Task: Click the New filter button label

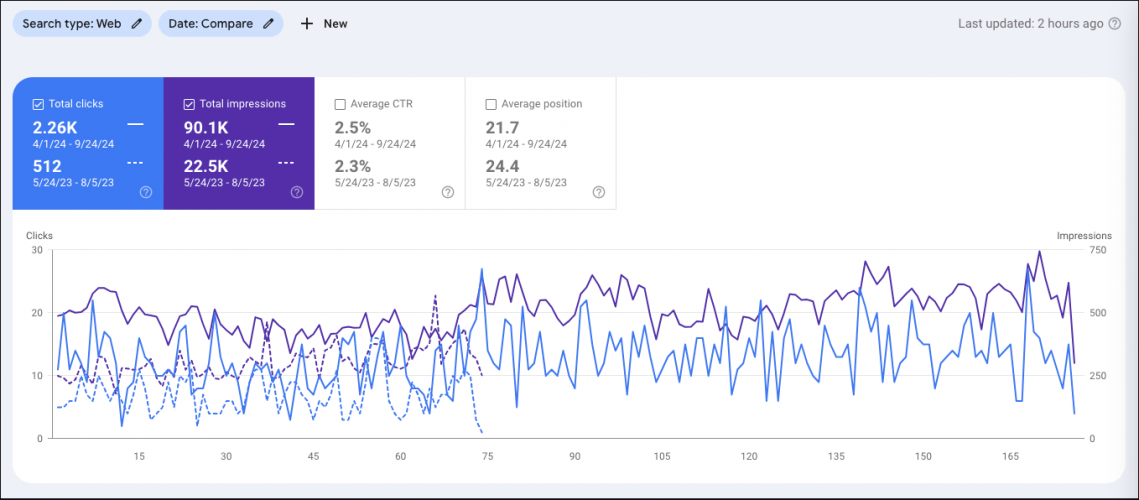Action: [x=335, y=24]
